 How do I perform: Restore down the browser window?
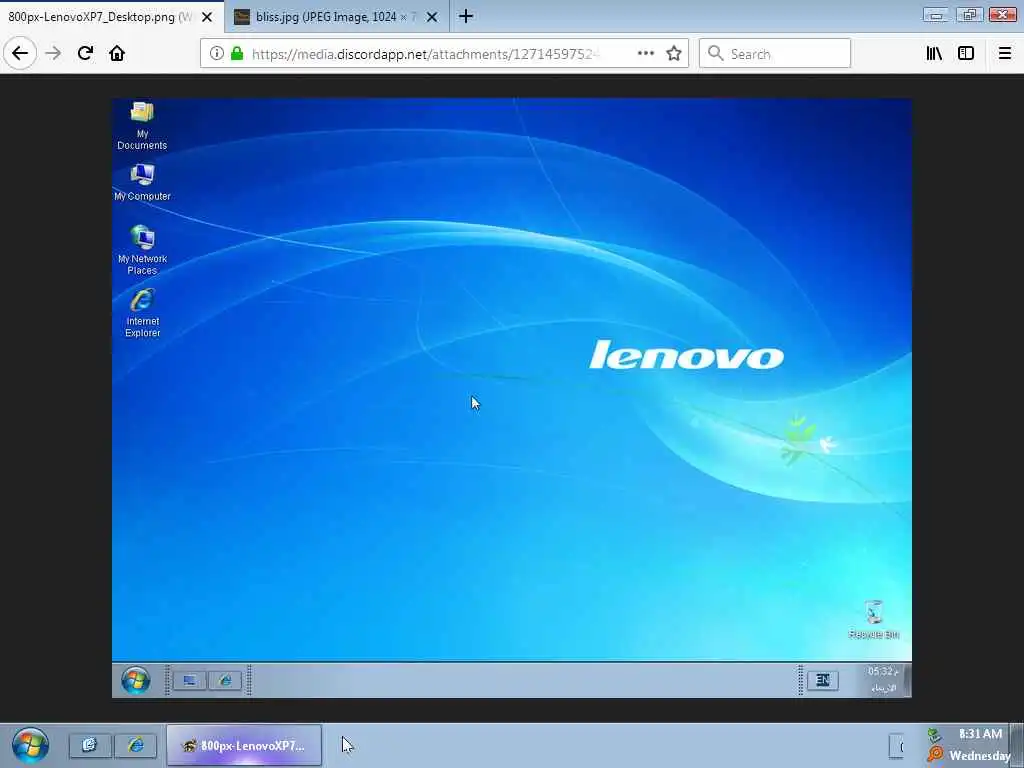[x=969, y=14]
